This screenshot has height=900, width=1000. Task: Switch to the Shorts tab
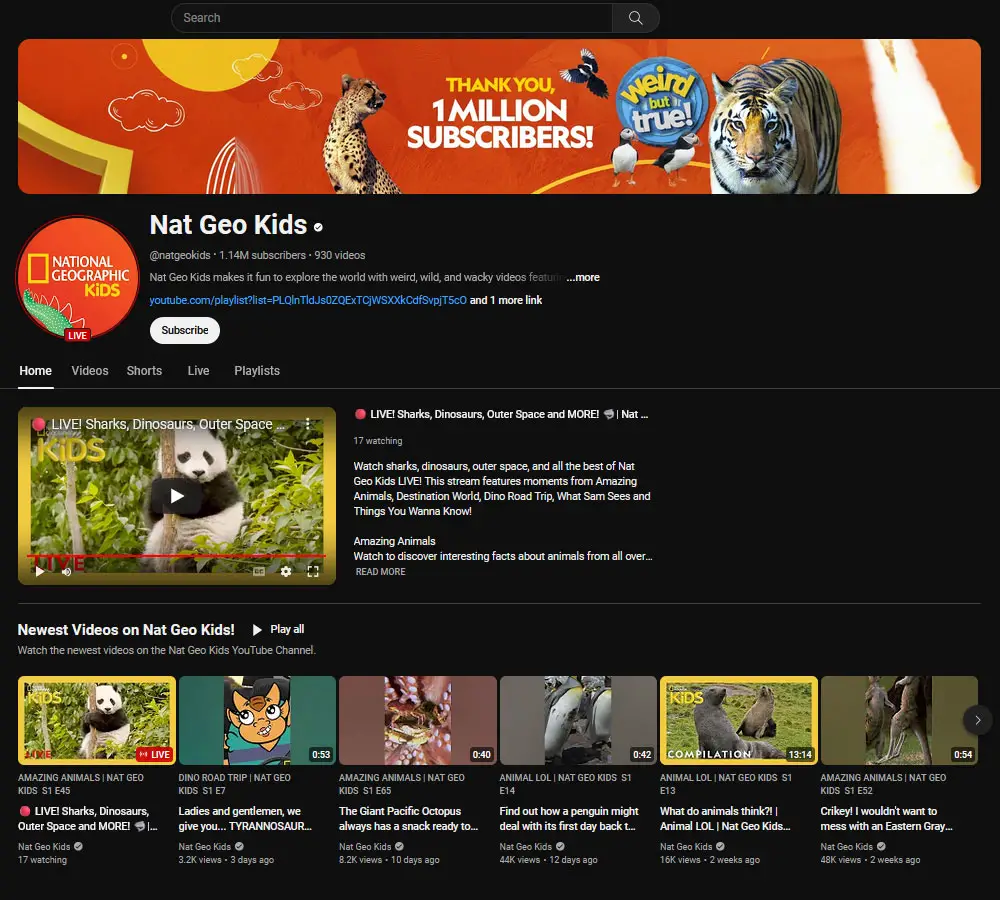point(144,371)
